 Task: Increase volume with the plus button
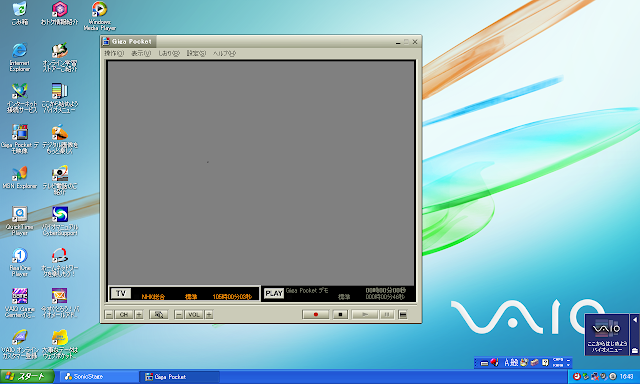[209, 315]
